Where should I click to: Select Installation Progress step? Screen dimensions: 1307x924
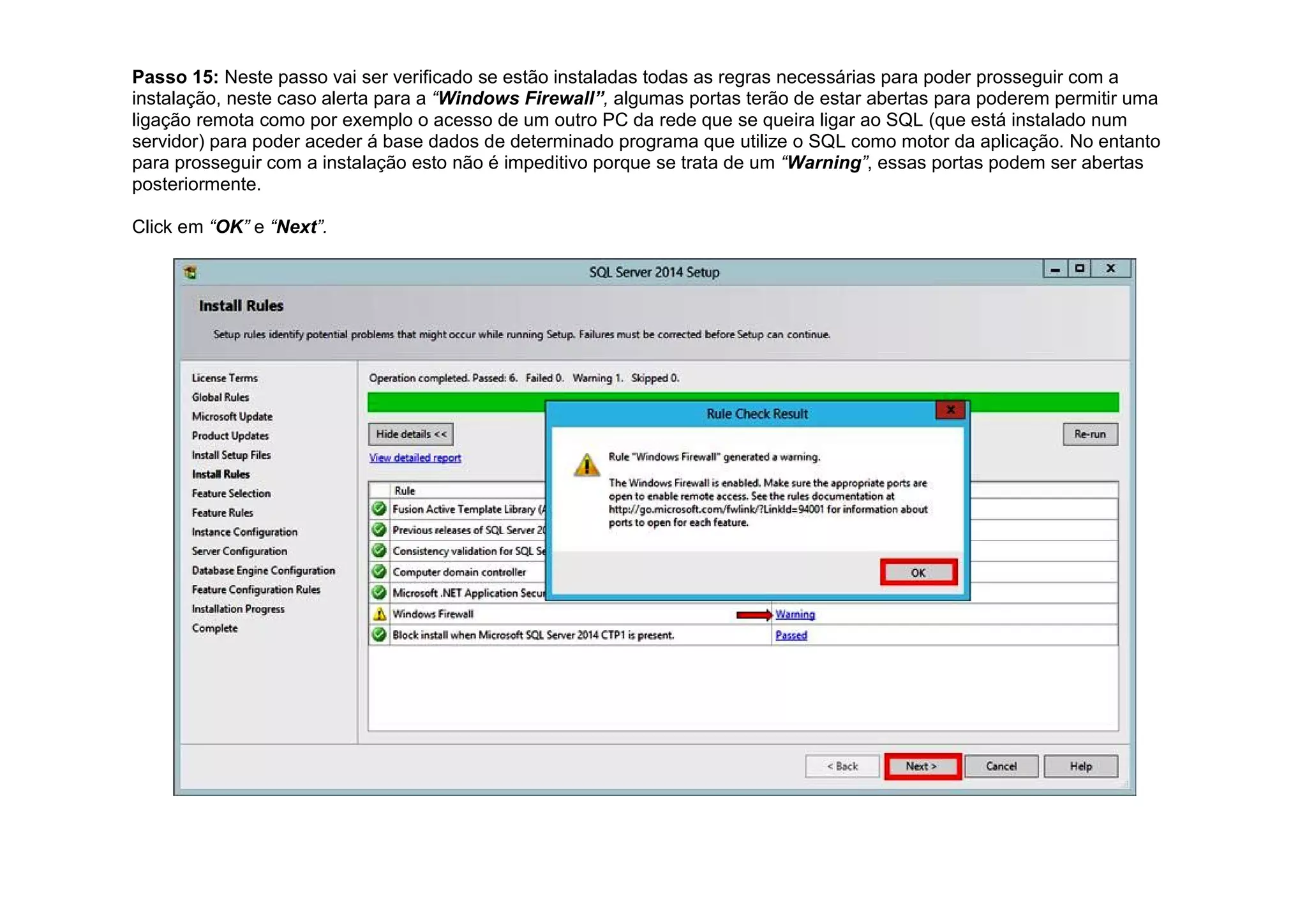tap(238, 609)
